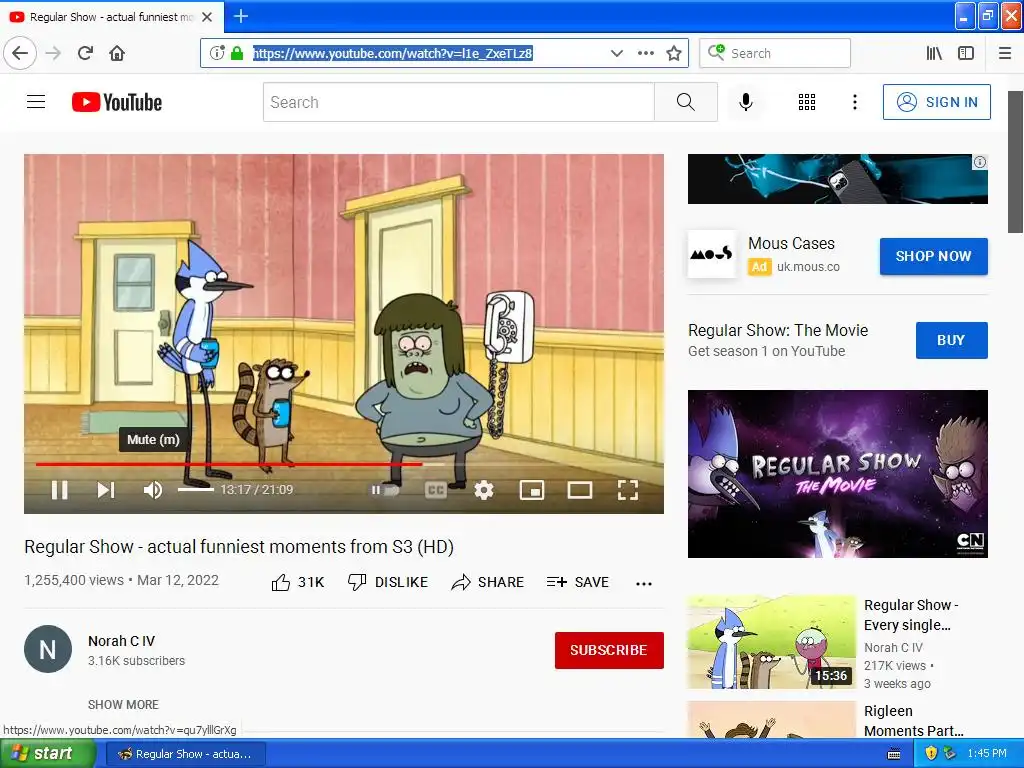
Task: Mute the video with speaker icon
Action: [153, 490]
